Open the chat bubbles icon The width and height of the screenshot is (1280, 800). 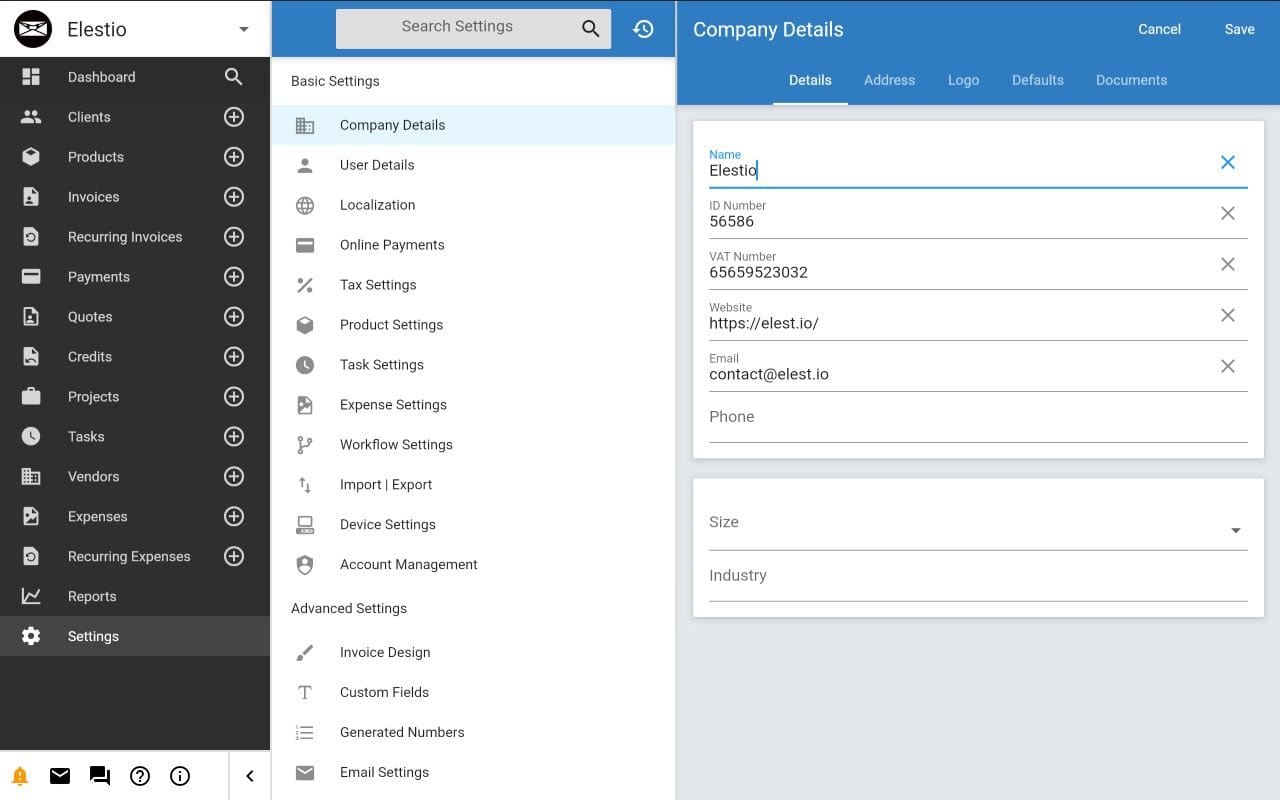(100, 776)
